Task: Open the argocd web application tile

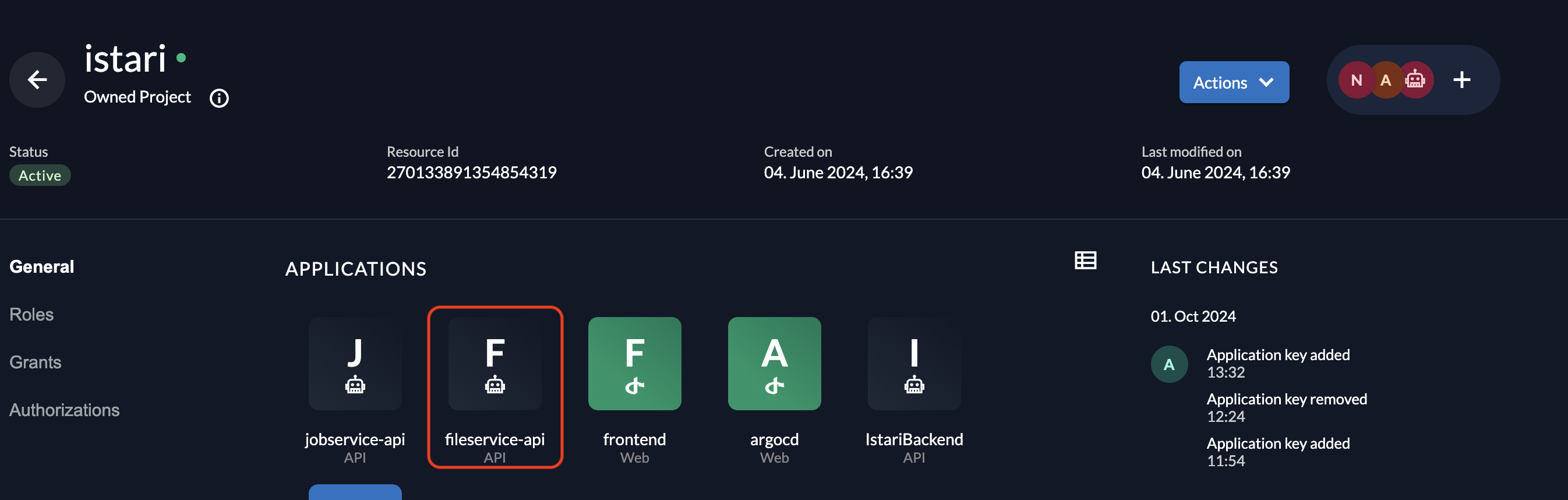Action: [x=774, y=364]
